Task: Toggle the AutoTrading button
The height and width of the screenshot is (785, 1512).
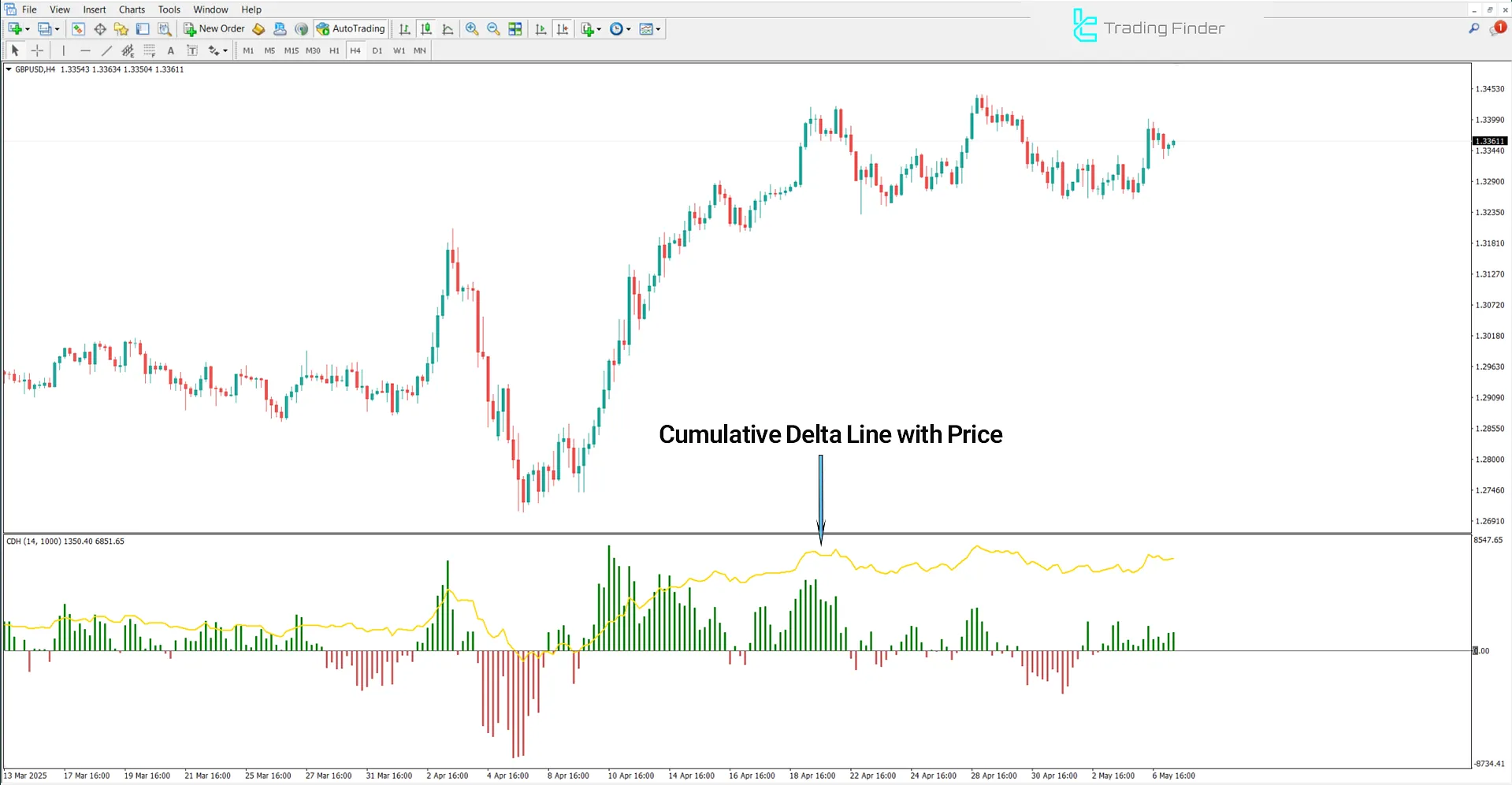Action: pos(351,29)
